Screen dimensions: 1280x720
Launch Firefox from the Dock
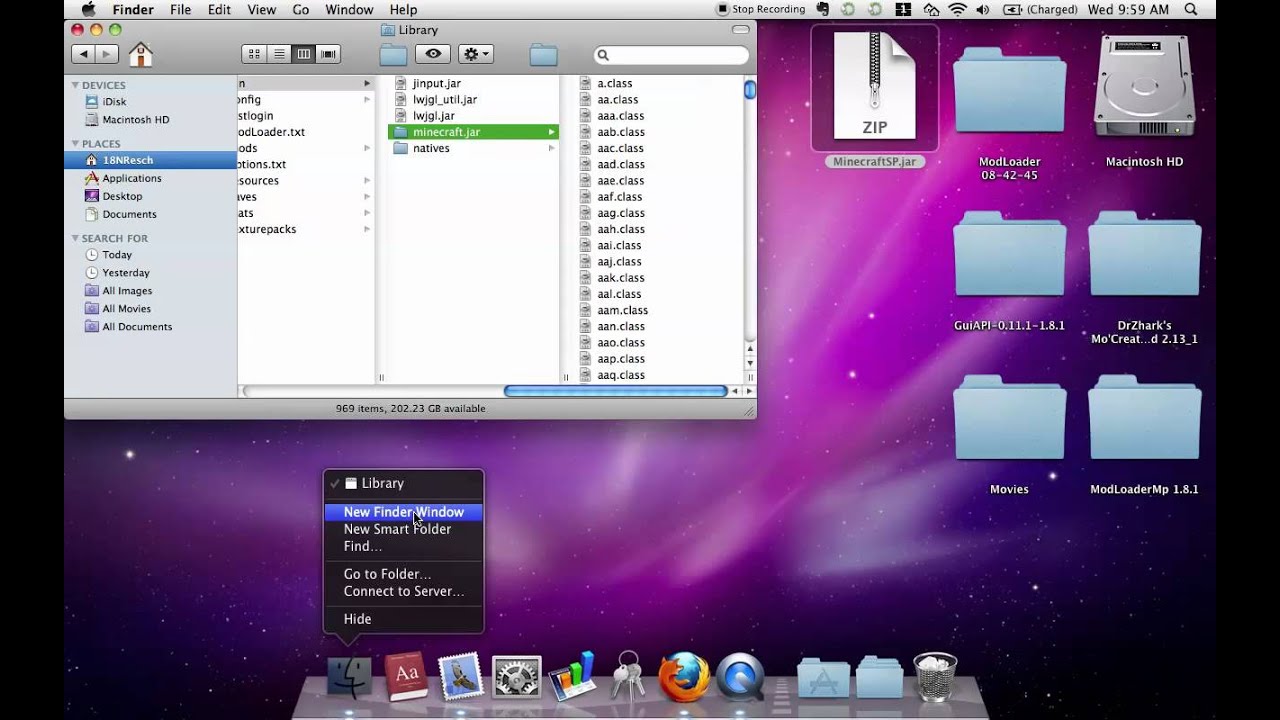tap(684, 677)
